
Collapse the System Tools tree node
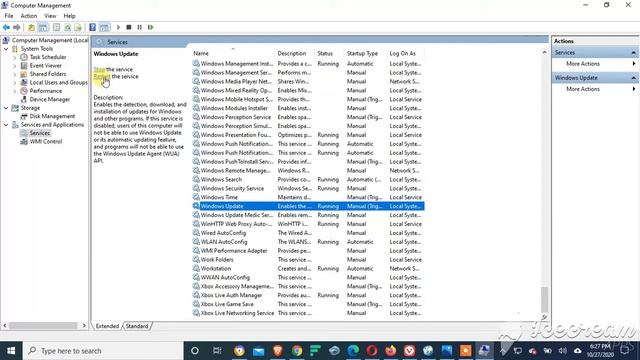coord(6,49)
